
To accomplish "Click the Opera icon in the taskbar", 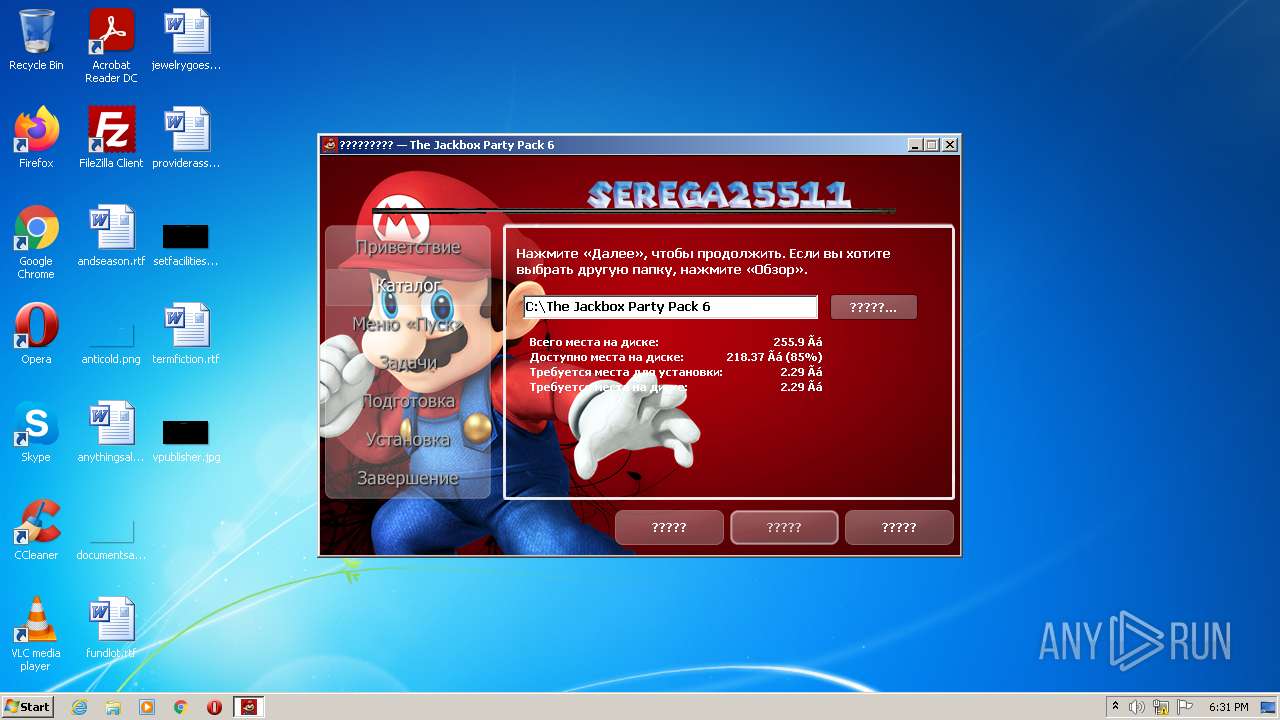I will click(215, 707).
